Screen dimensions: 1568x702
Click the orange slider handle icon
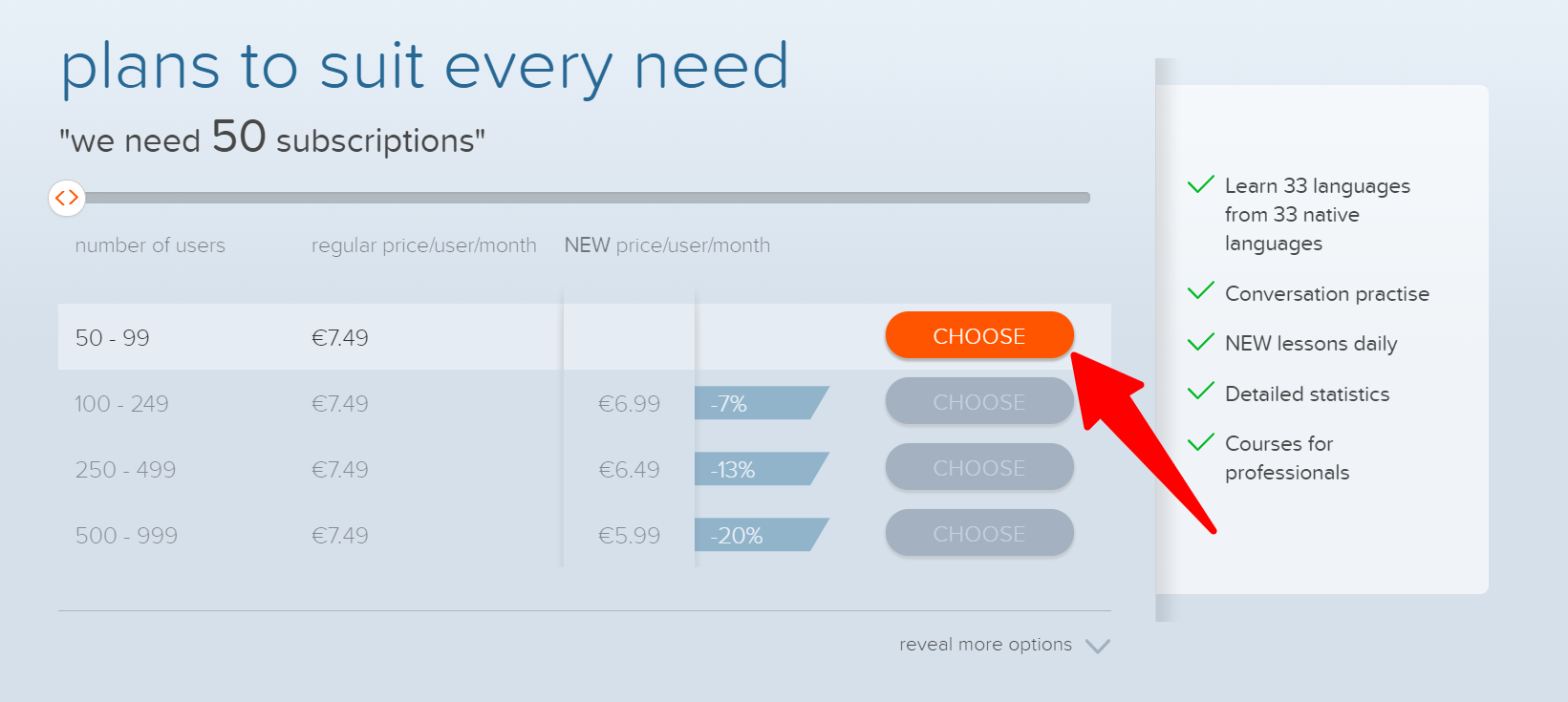tap(67, 198)
